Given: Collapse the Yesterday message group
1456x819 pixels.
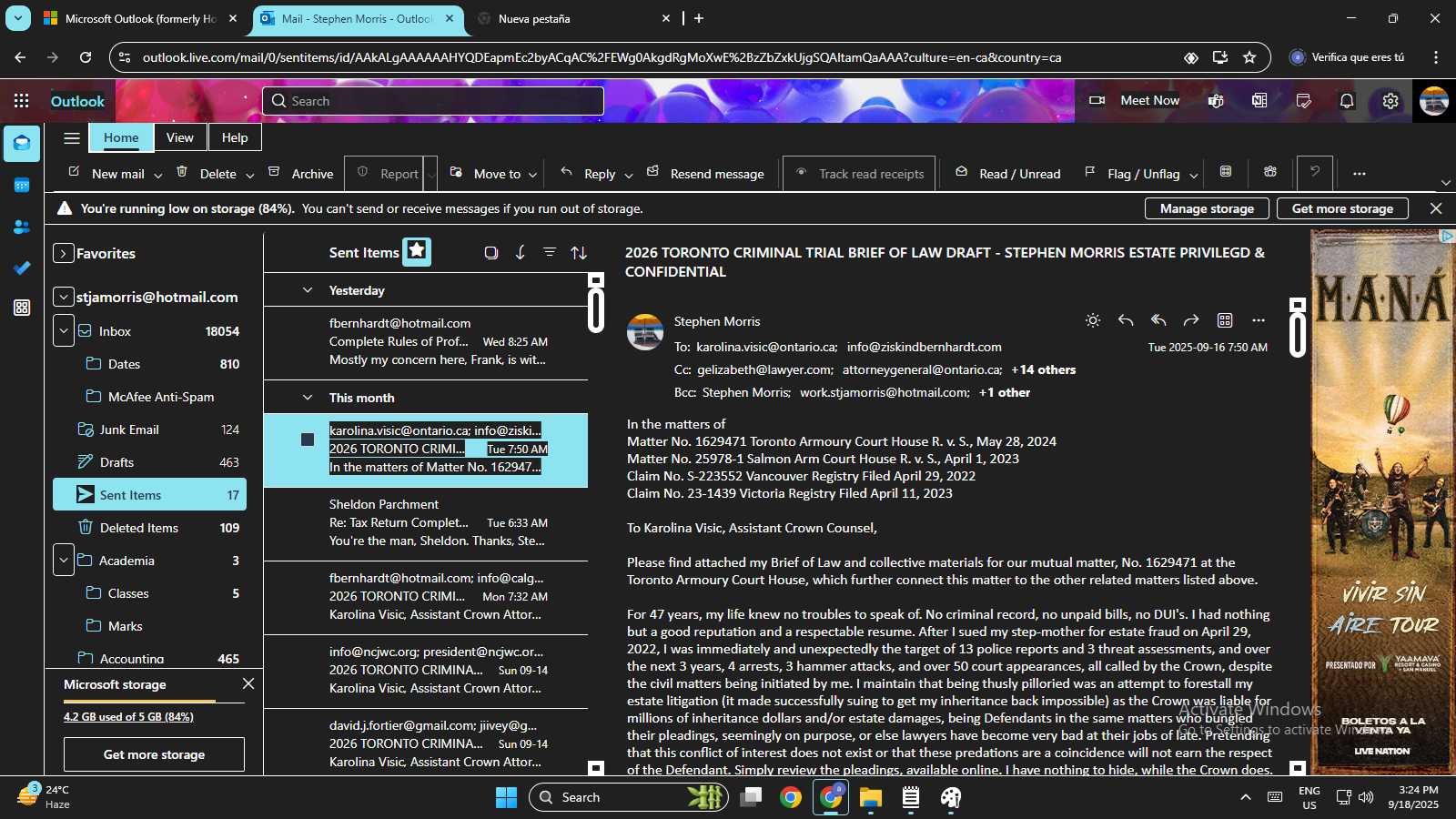Looking at the screenshot, I should [308, 290].
